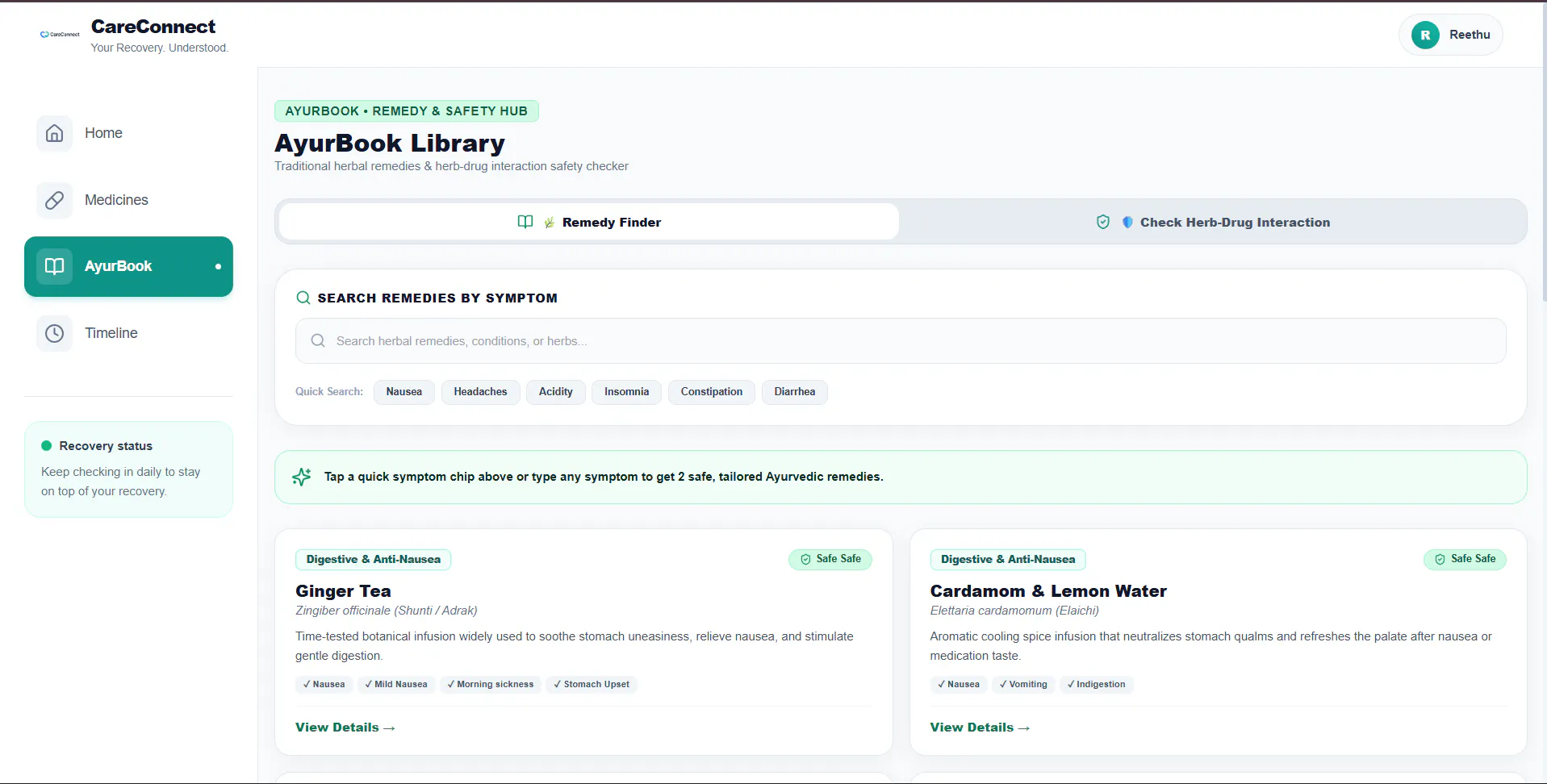Image resolution: width=1547 pixels, height=784 pixels.
Task: Open View Details for Cardamom & Lemon Water
Action: [x=980, y=728]
